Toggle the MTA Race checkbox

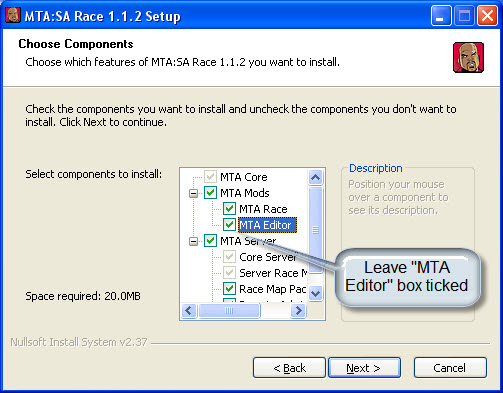click(x=229, y=209)
